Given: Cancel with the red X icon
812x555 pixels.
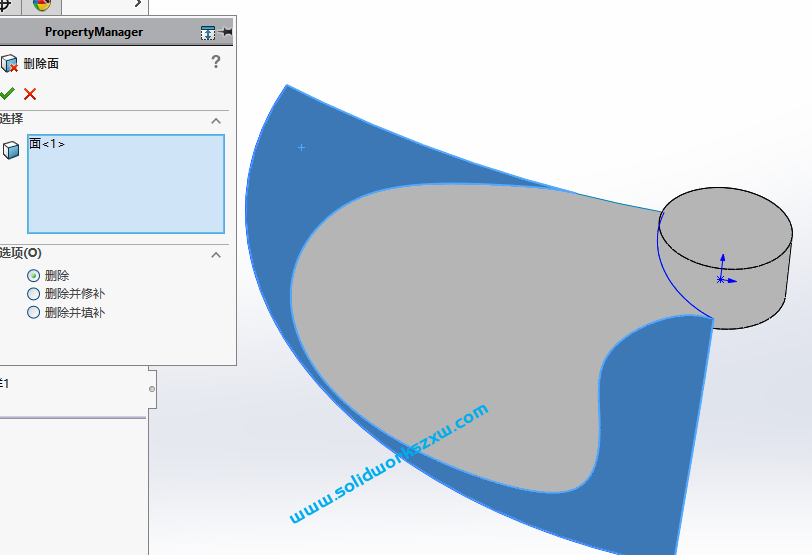Looking at the screenshot, I should click(30, 94).
